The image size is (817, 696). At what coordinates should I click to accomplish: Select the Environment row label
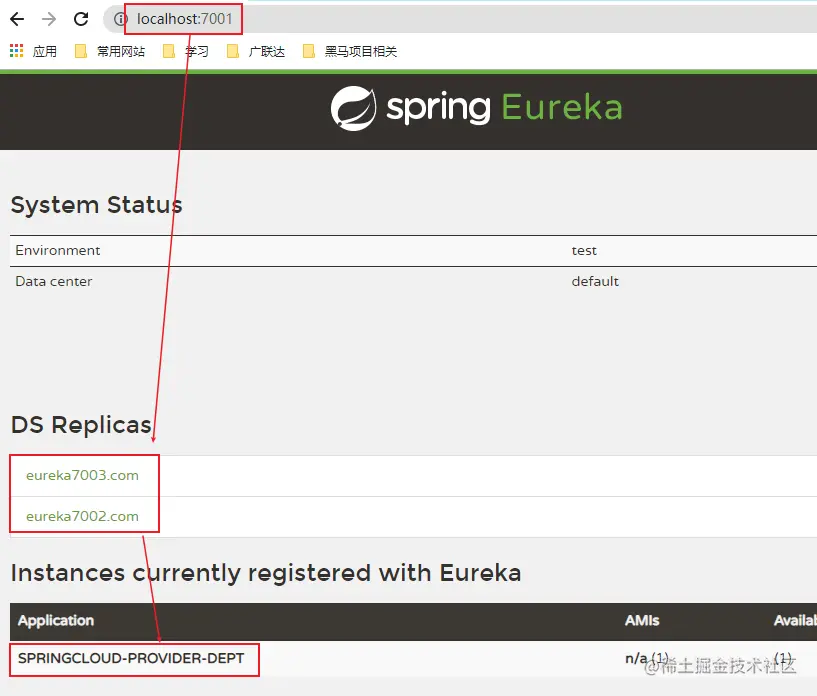tap(58, 251)
